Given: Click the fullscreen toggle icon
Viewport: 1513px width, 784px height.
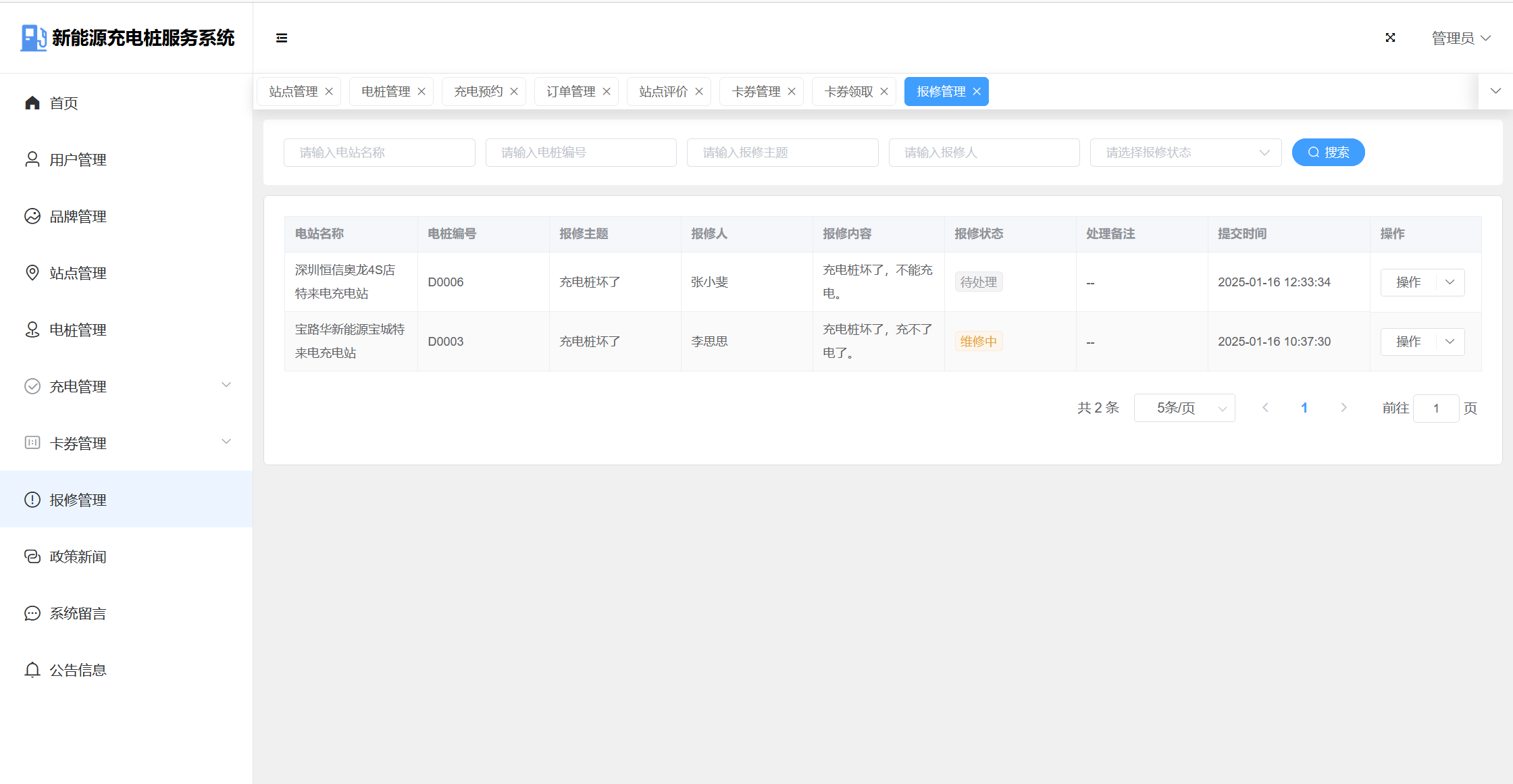Looking at the screenshot, I should [1390, 38].
